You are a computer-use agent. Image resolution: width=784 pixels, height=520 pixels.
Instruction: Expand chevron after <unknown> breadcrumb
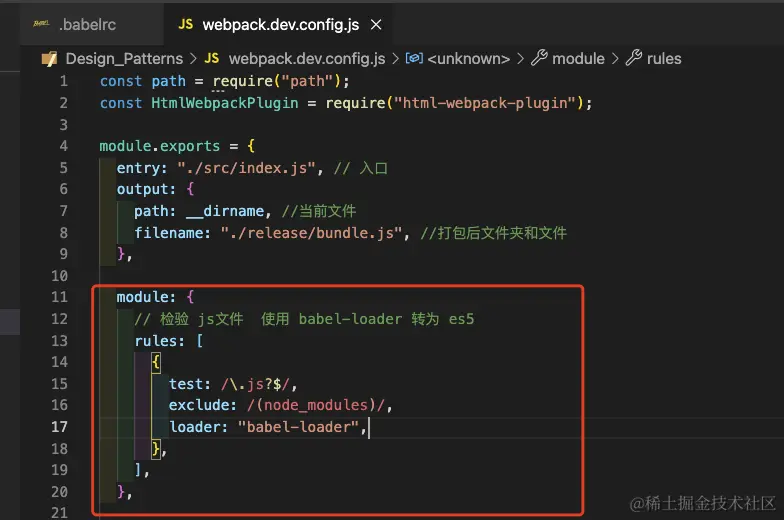coord(520,59)
